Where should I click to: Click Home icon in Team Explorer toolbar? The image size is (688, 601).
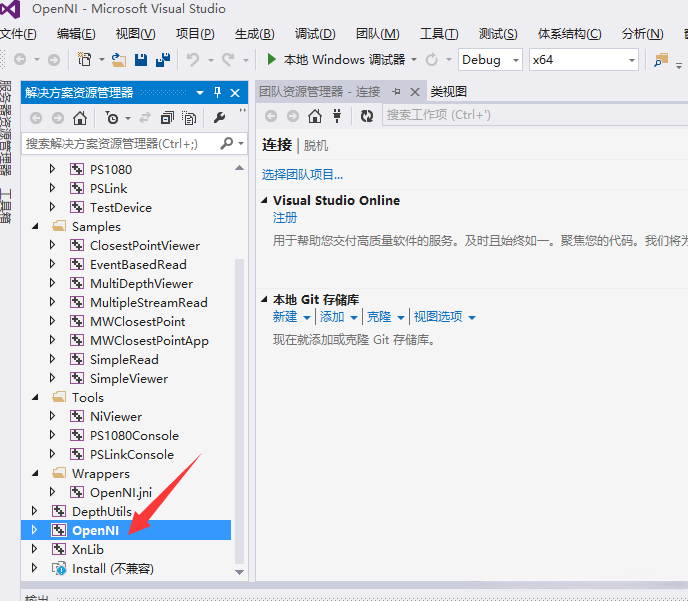(315, 116)
